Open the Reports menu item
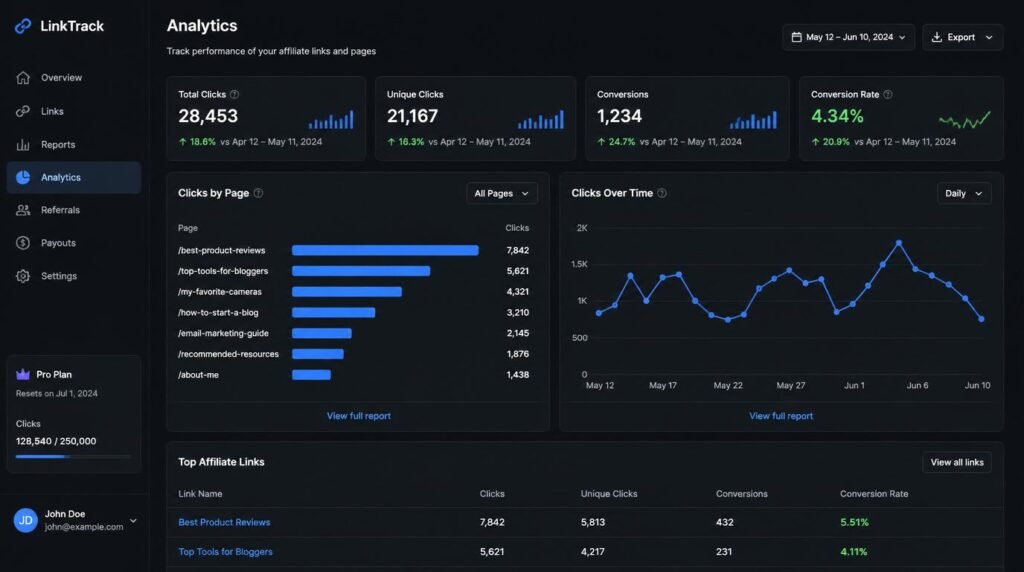Viewport: 1024px width, 572px height. (74, 144)
